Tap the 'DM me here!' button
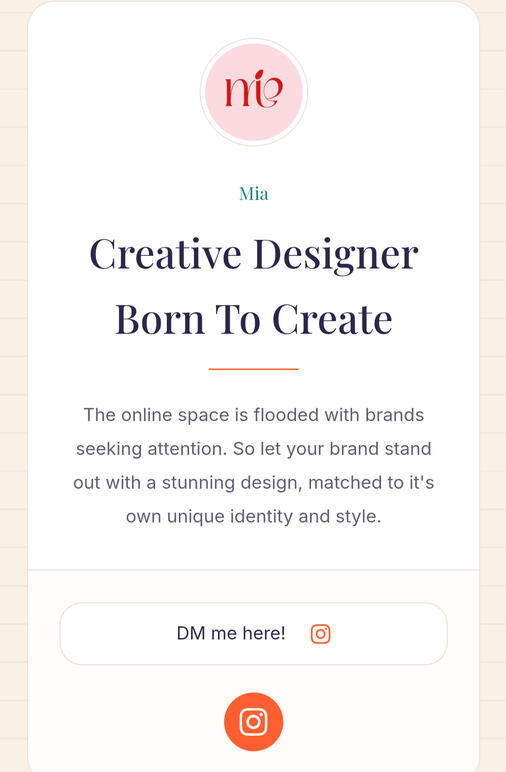 pyautogui.click(x=253, y=634)
